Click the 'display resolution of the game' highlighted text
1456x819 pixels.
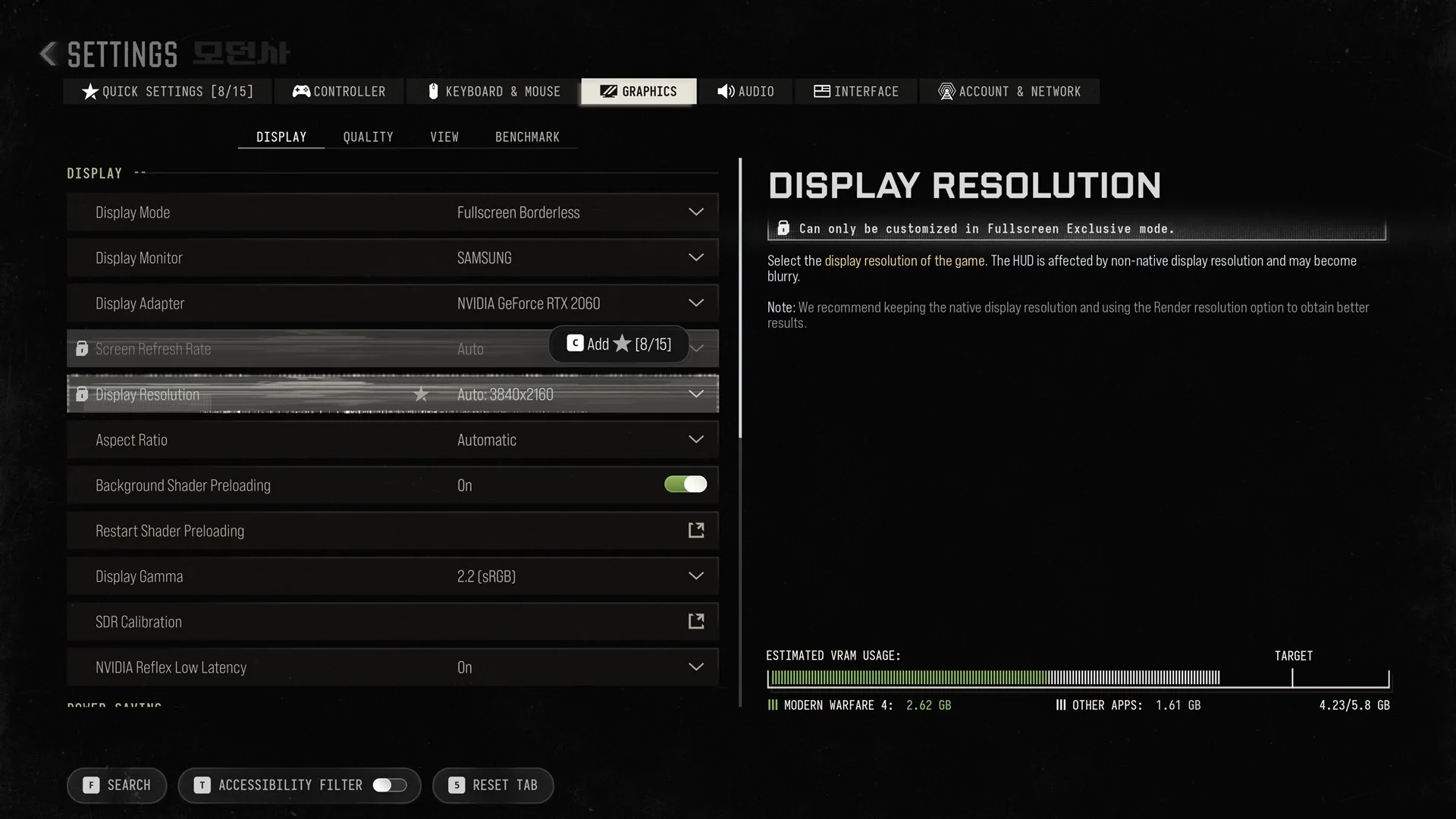pos(905,261)
